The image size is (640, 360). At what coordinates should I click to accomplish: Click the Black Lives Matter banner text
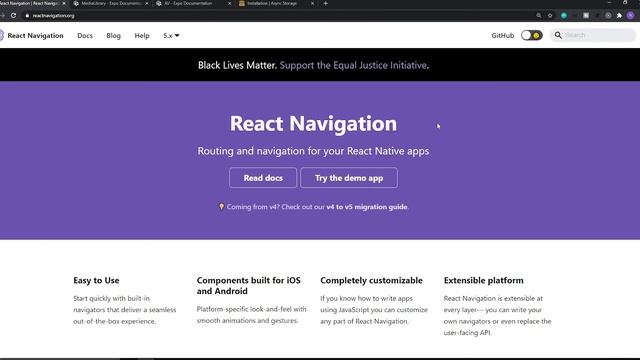coord(237,65)
